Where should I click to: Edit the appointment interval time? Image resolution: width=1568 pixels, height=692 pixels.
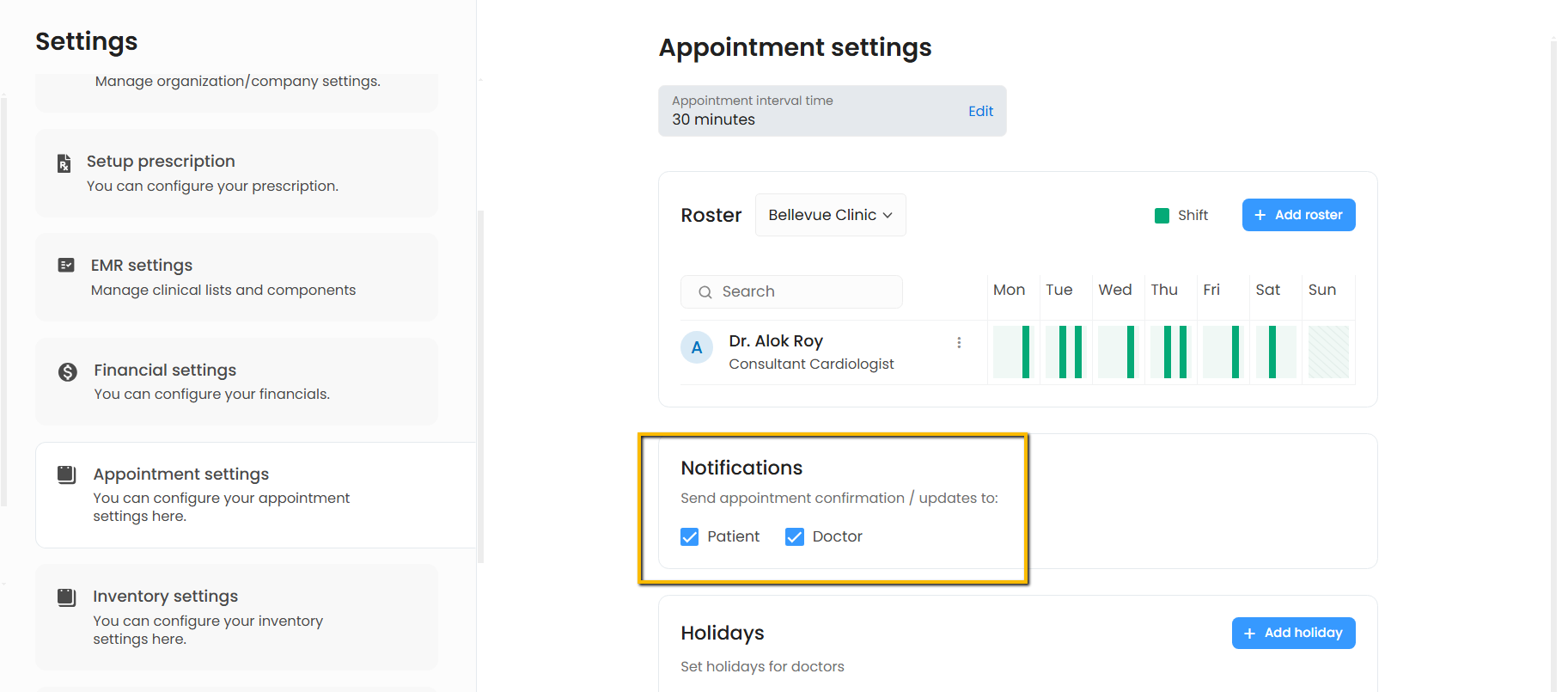(x=980, y=111)
